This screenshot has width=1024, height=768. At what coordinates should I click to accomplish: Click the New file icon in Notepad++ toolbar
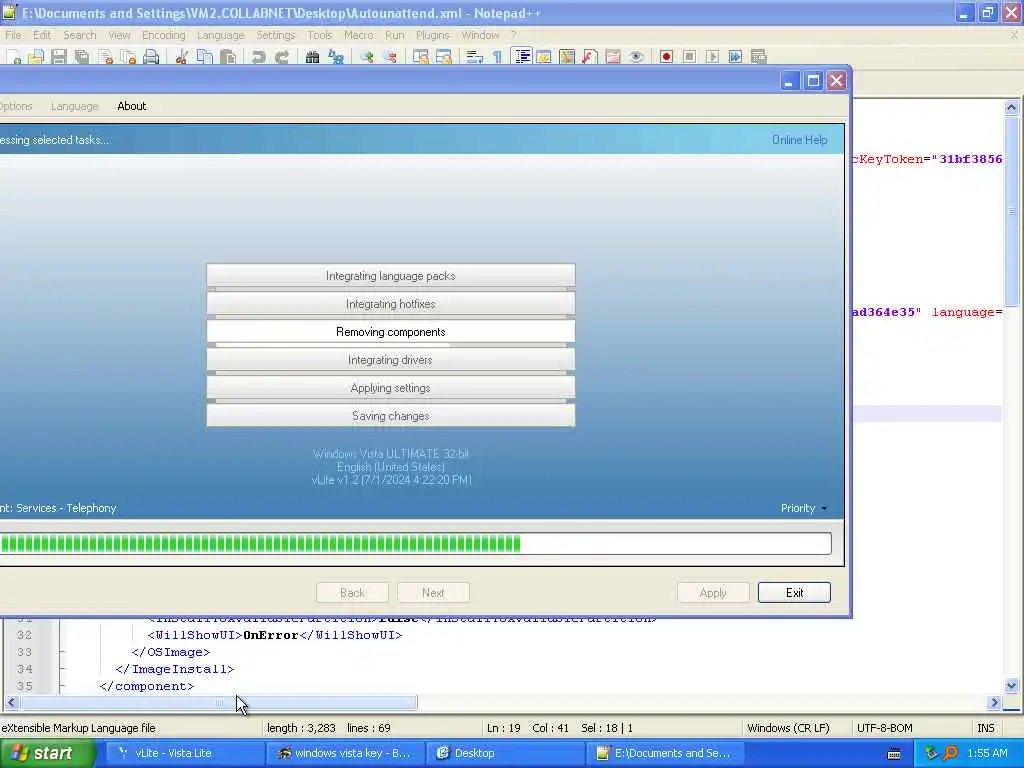(x=13, y=57)
